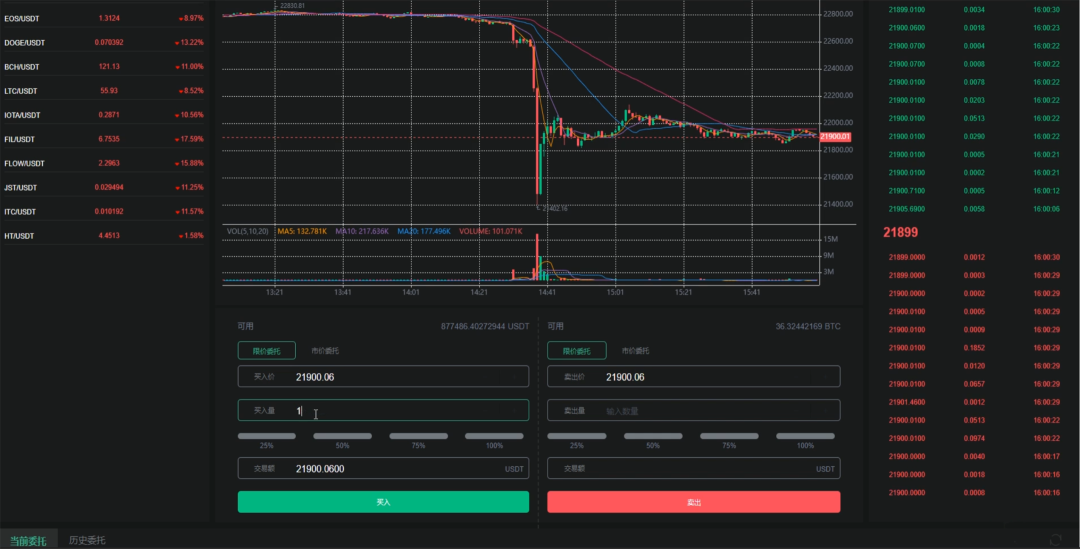
Task: Click the 21905.6900 sell order price
Action: [906, 209]
